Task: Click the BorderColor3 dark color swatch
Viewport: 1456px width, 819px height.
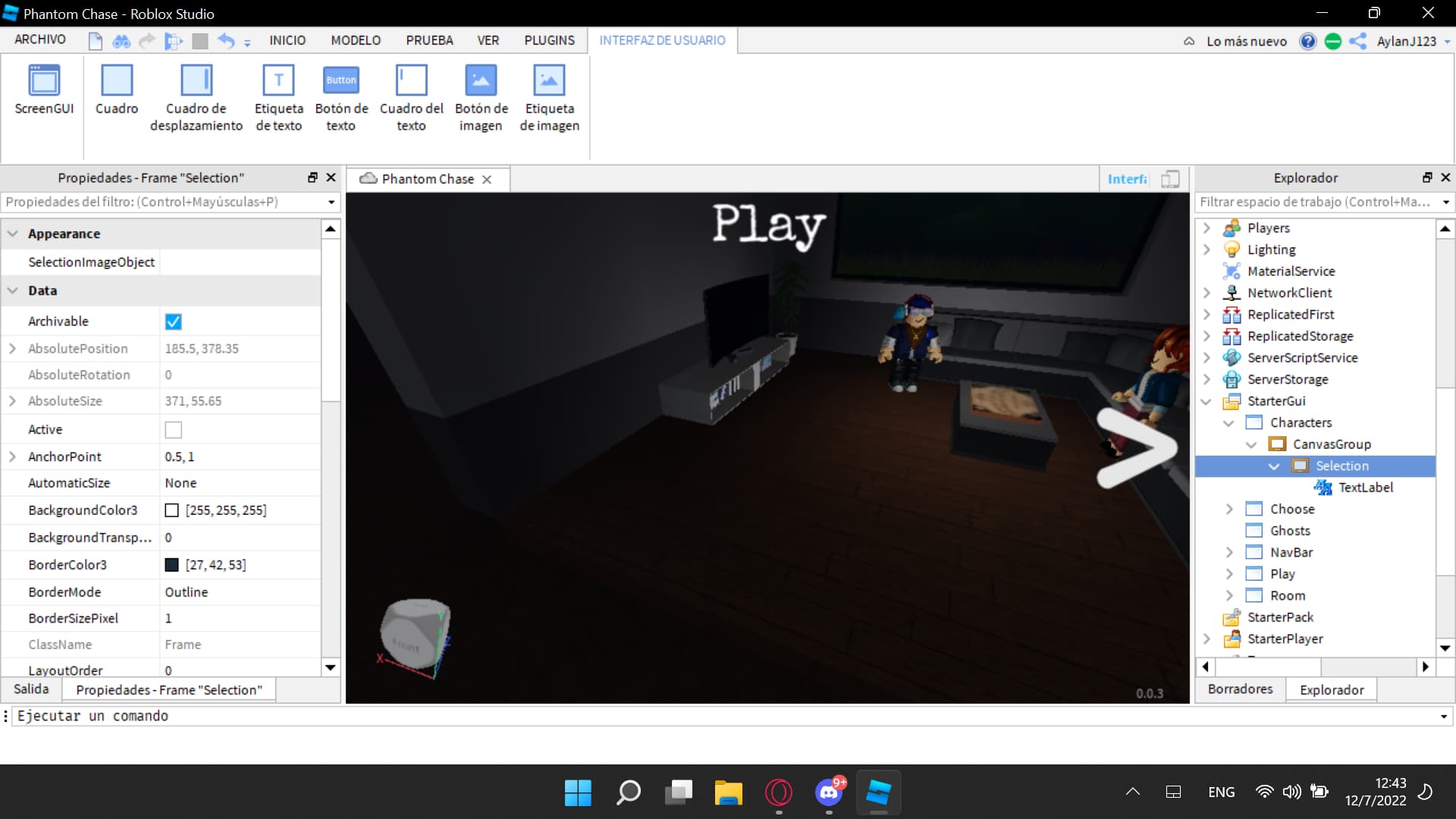Action: (x=172, y=565)
